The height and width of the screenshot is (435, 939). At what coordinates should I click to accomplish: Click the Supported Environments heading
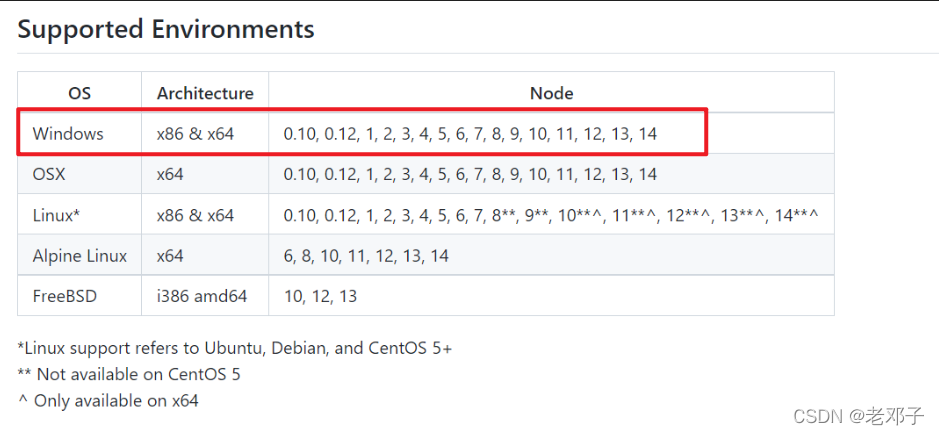(166, 29)
